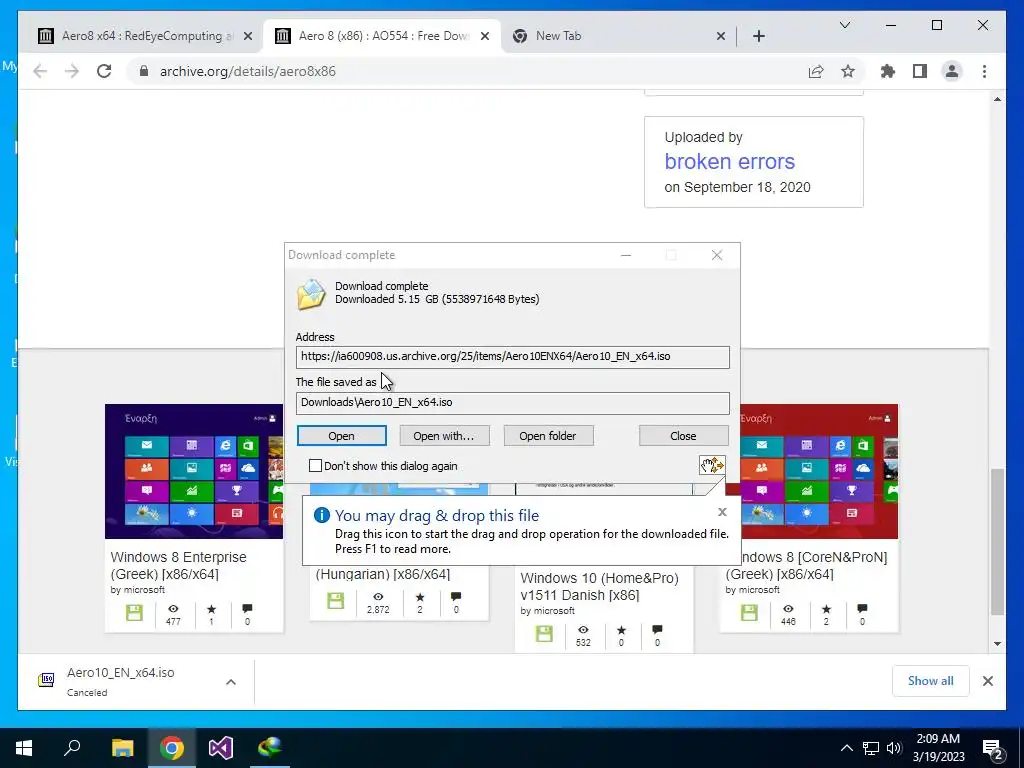Screen dimensions: 1024x768
Task: Click the "on September 18, 2020" upload date
Action: click(737, 187)
